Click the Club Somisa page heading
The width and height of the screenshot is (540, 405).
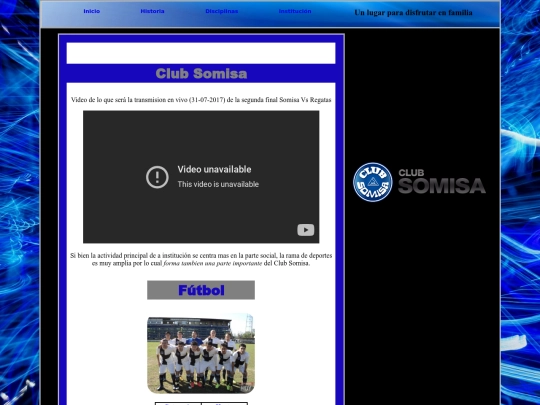(x=201, y=73)
